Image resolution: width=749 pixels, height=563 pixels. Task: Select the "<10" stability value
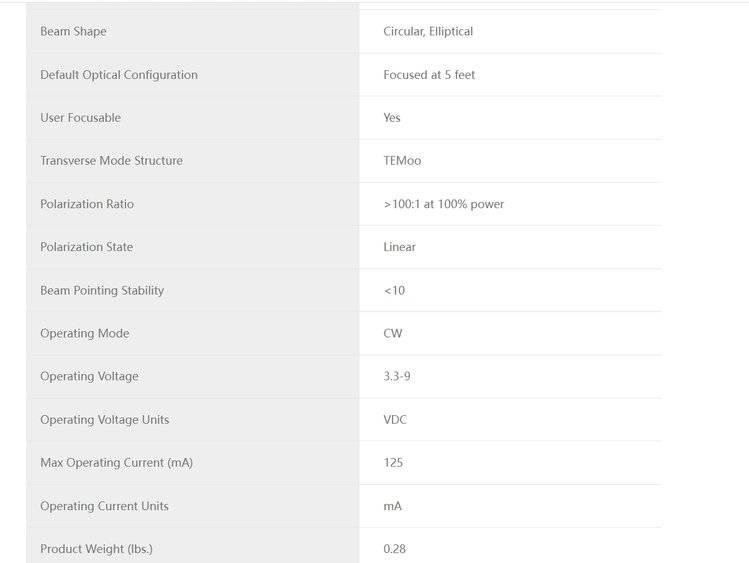tap(394, 291)
